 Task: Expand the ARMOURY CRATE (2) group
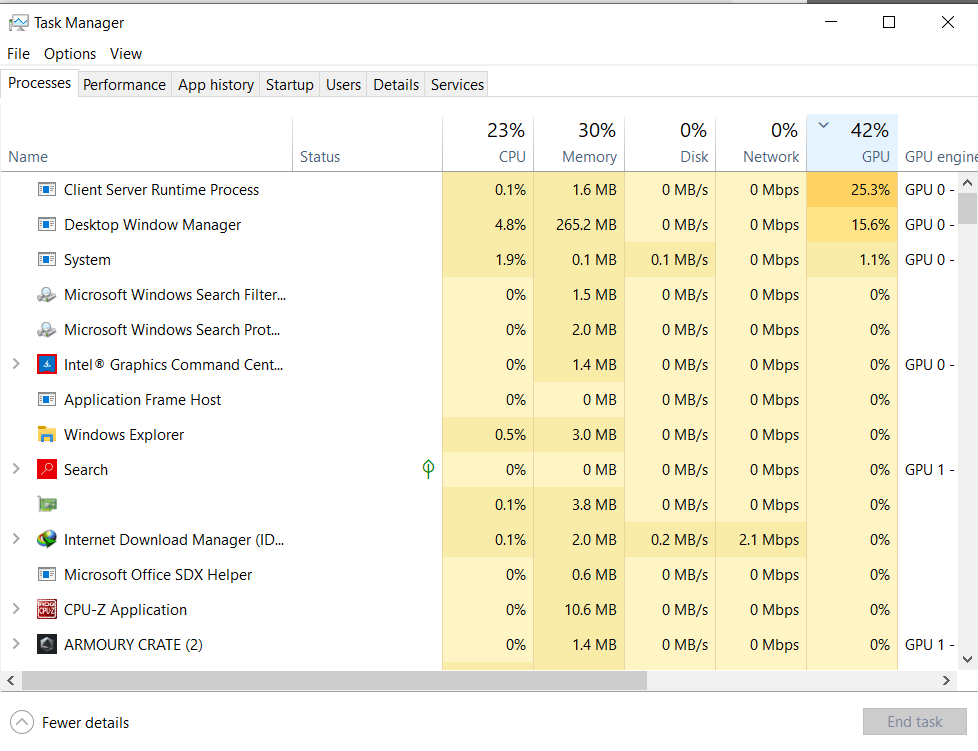tap(16, 644)
